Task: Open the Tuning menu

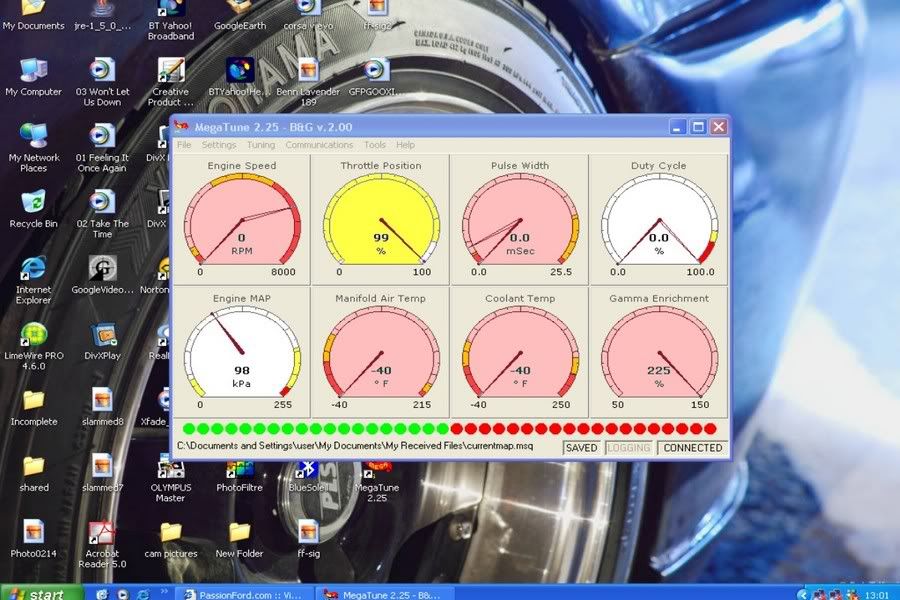Action: tap(261, 145)
